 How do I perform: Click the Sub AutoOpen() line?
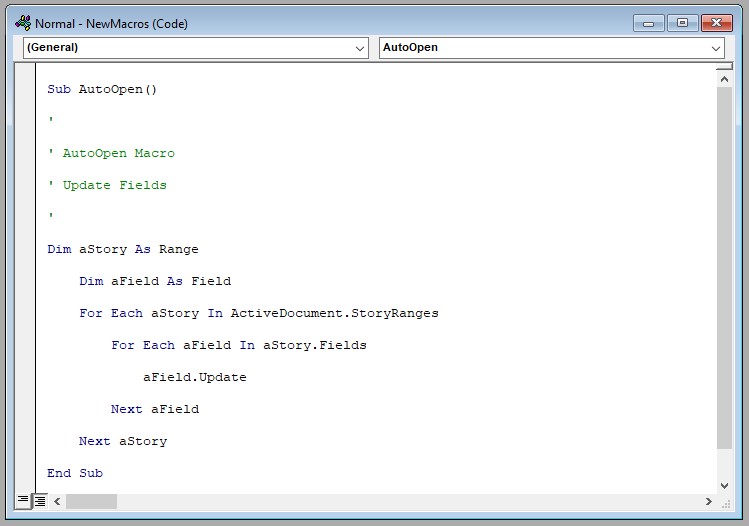click(x=102, y=89)
